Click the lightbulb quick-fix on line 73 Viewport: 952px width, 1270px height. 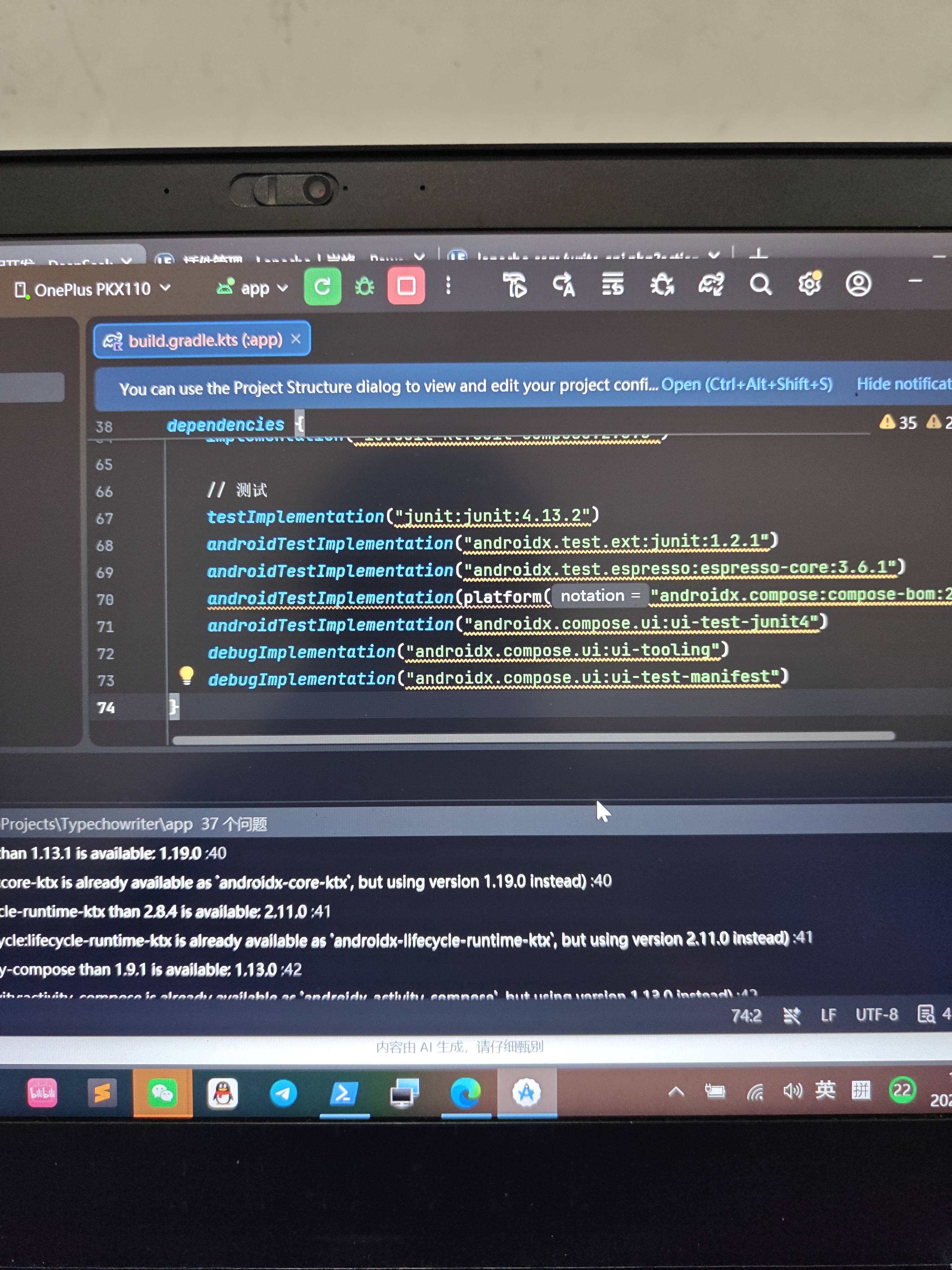(186, 676)
